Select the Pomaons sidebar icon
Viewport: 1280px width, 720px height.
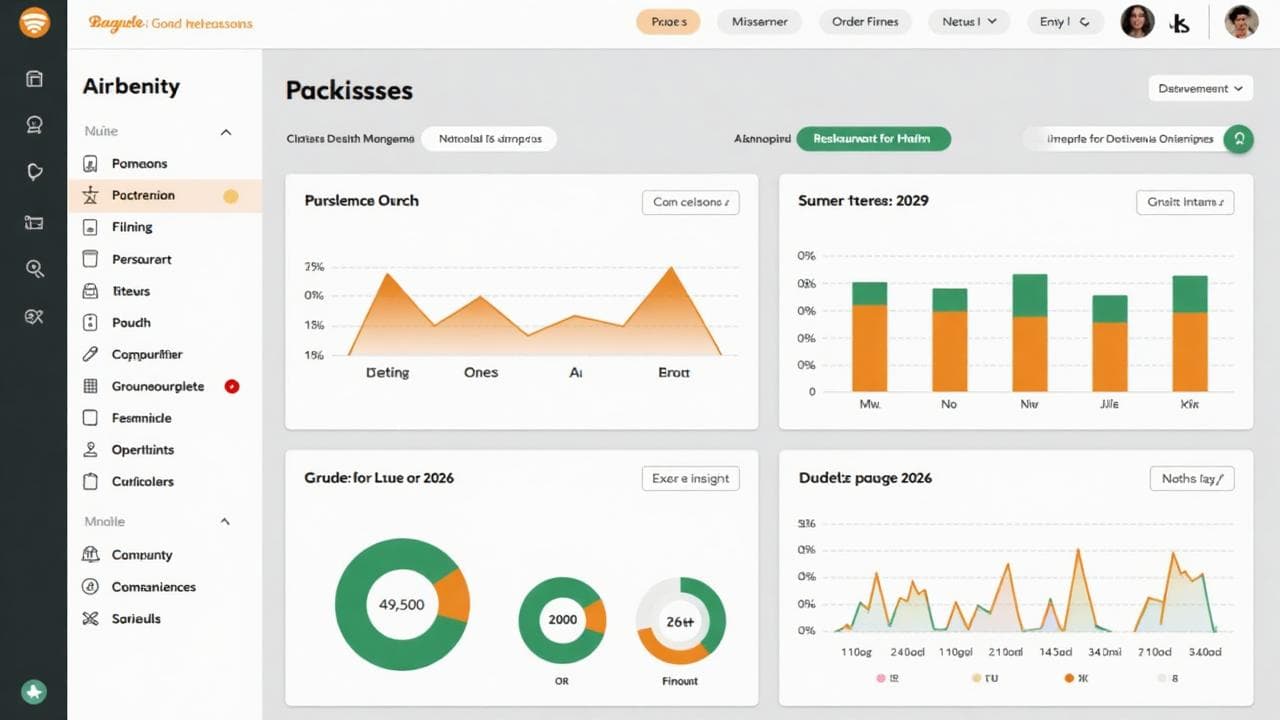[x=88, y=163]
